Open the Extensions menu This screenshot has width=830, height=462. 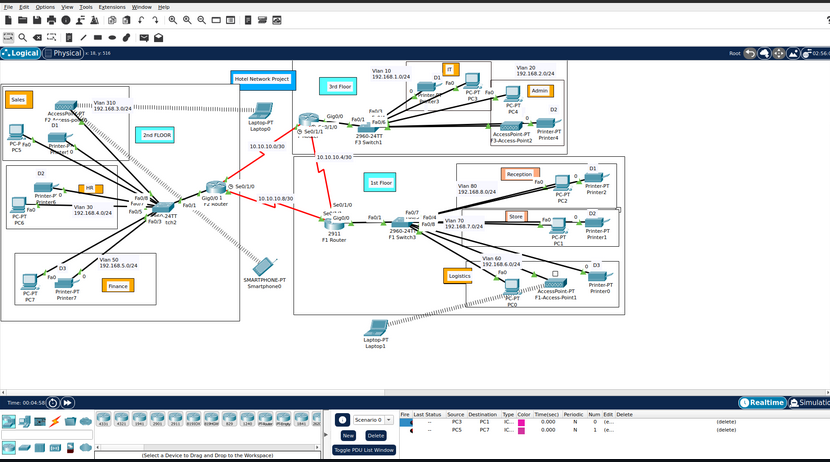point(112,7)
